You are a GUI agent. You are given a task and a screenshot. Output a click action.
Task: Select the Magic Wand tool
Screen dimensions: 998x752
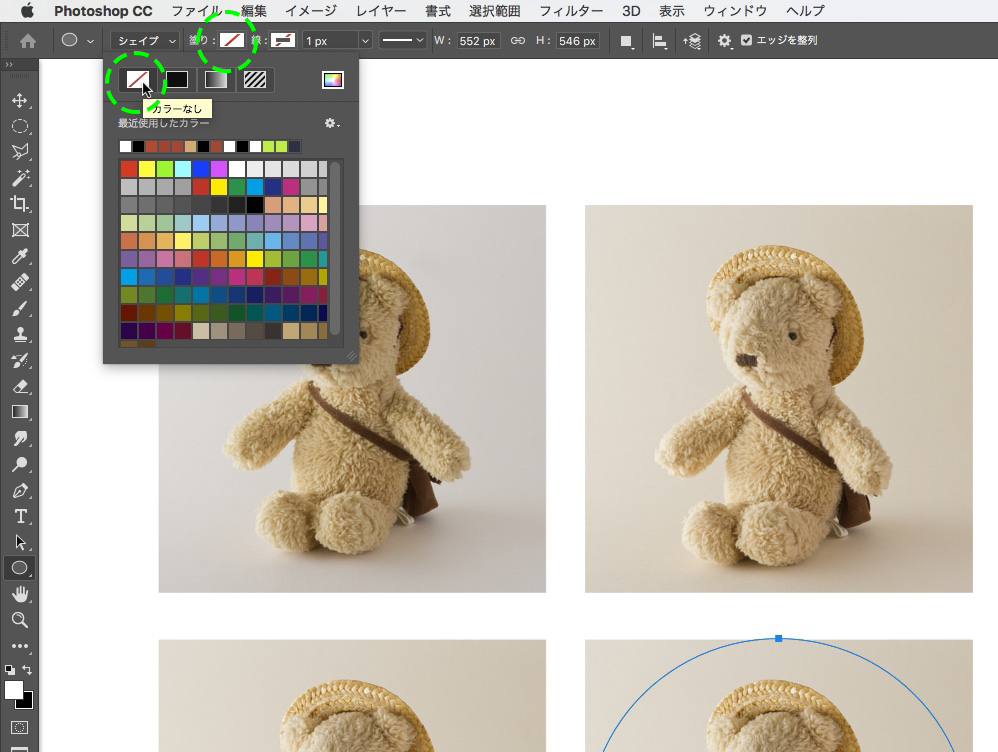19,178
